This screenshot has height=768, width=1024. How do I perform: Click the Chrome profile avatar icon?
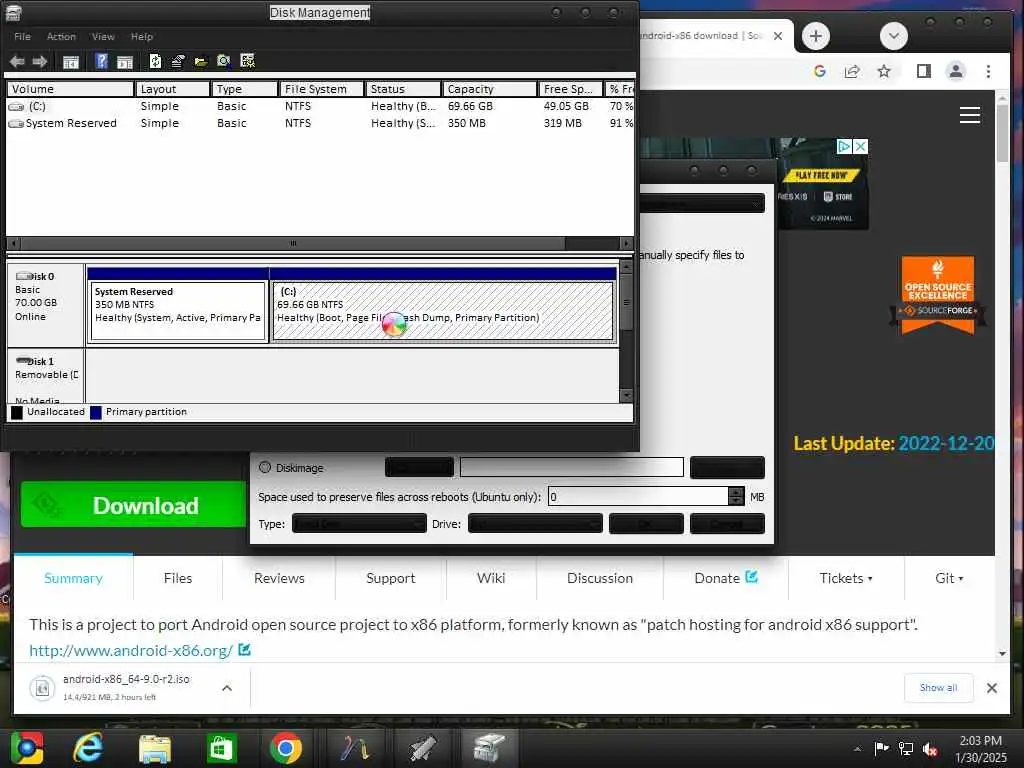(x=956, y=71)
